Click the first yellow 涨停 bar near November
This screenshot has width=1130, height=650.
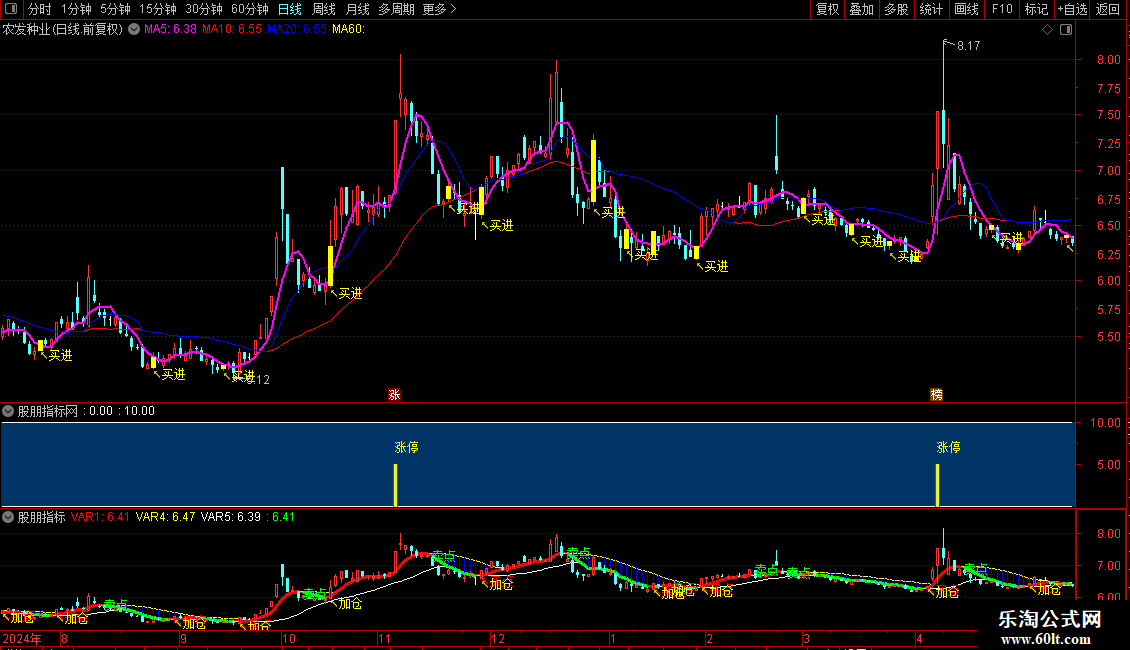click(x=396, y=485)
